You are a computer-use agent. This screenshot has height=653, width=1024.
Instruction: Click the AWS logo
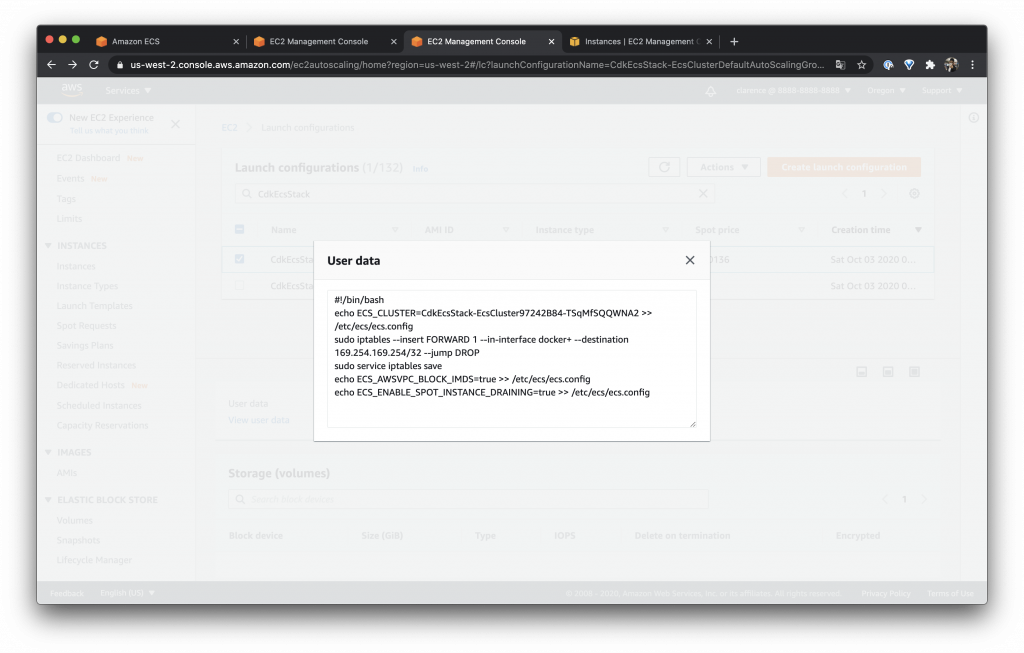tap(72, 90)
